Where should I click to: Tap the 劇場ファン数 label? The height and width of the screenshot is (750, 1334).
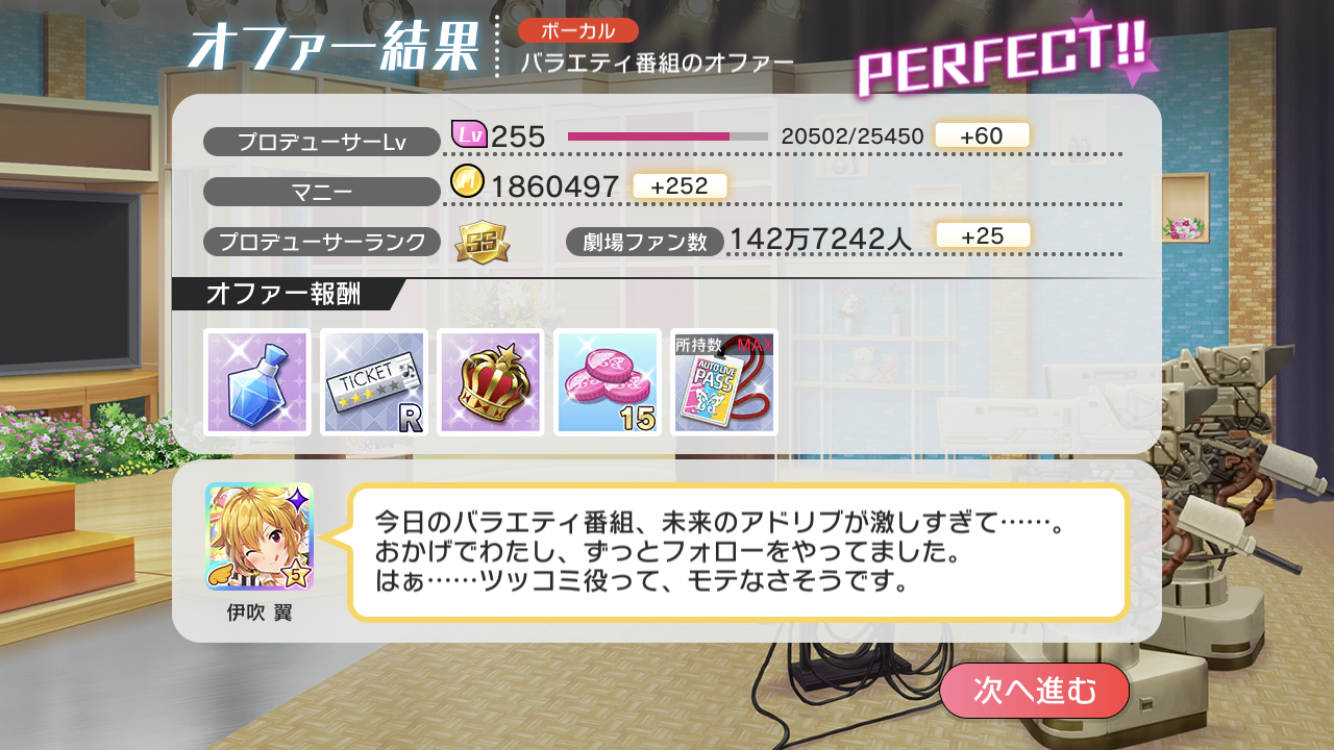[x=644, y=241]
